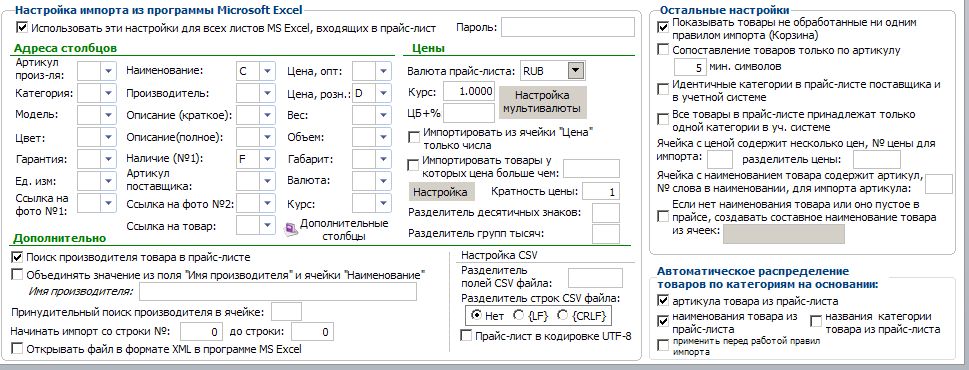Open the 'Валюта' column dropdown
This screenshot has width=969, height=370.
[x=384, y=182]
